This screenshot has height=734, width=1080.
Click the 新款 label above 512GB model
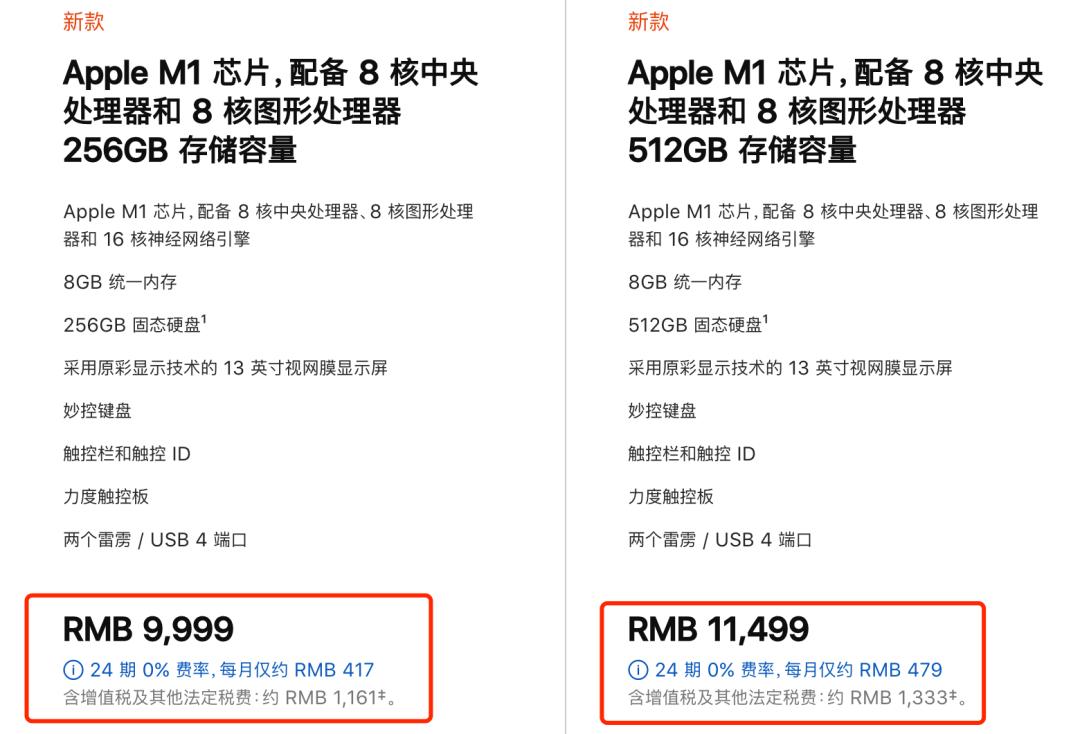pyautogui.click(x=648, y=23)
